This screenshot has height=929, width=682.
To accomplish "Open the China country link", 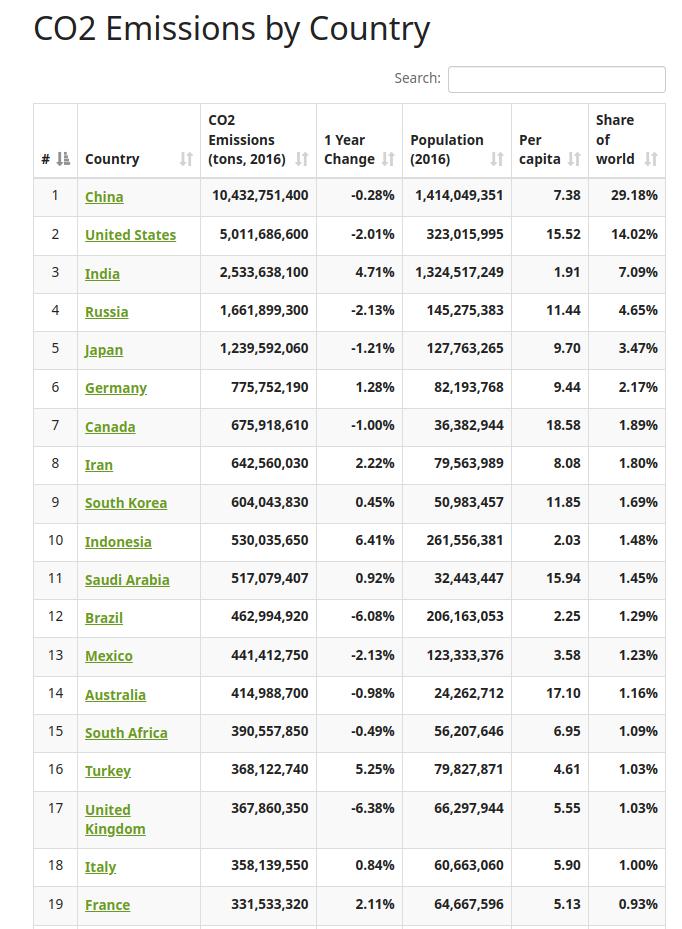I will point(104,197).
